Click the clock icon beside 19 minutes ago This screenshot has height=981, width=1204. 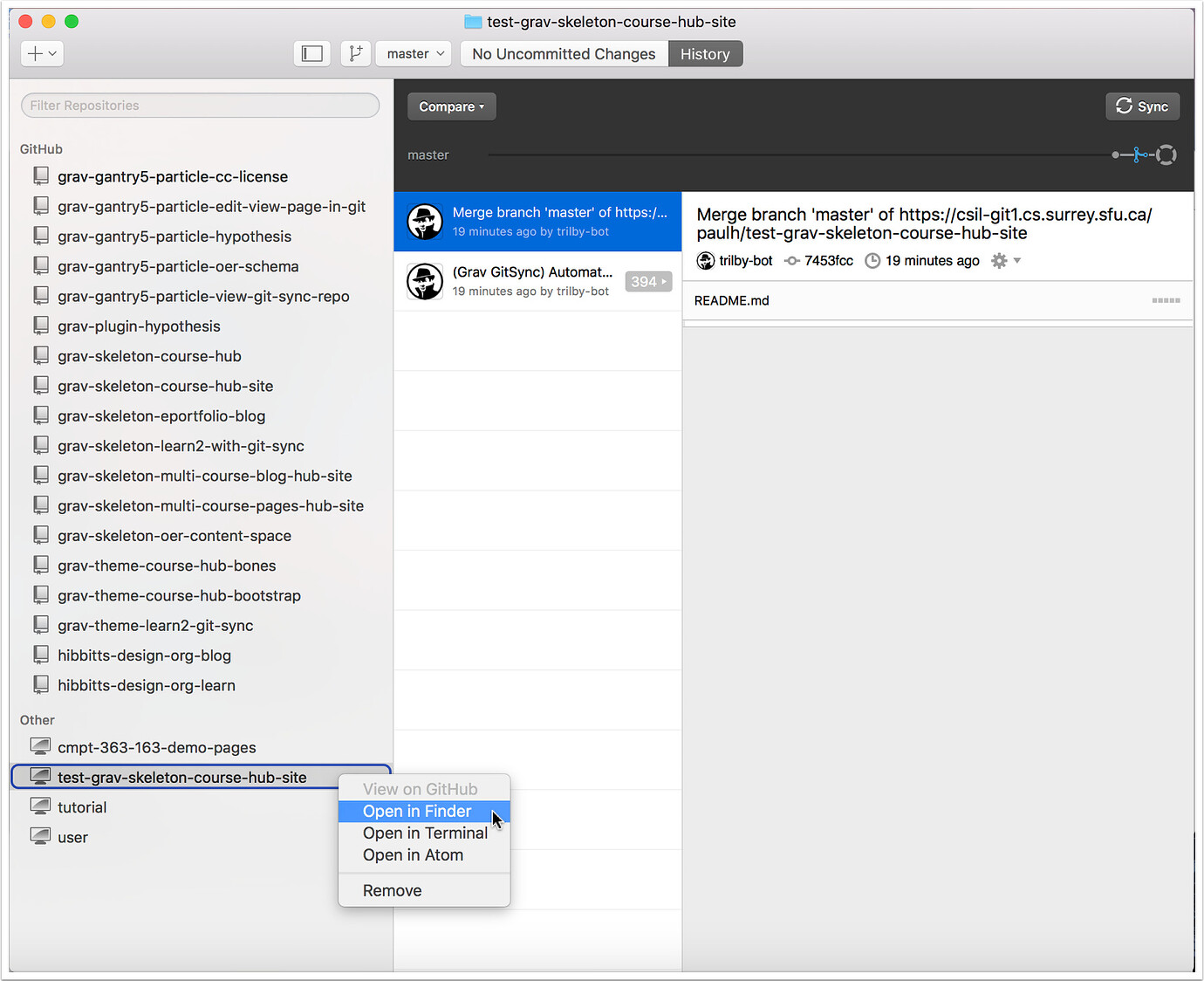872,260
